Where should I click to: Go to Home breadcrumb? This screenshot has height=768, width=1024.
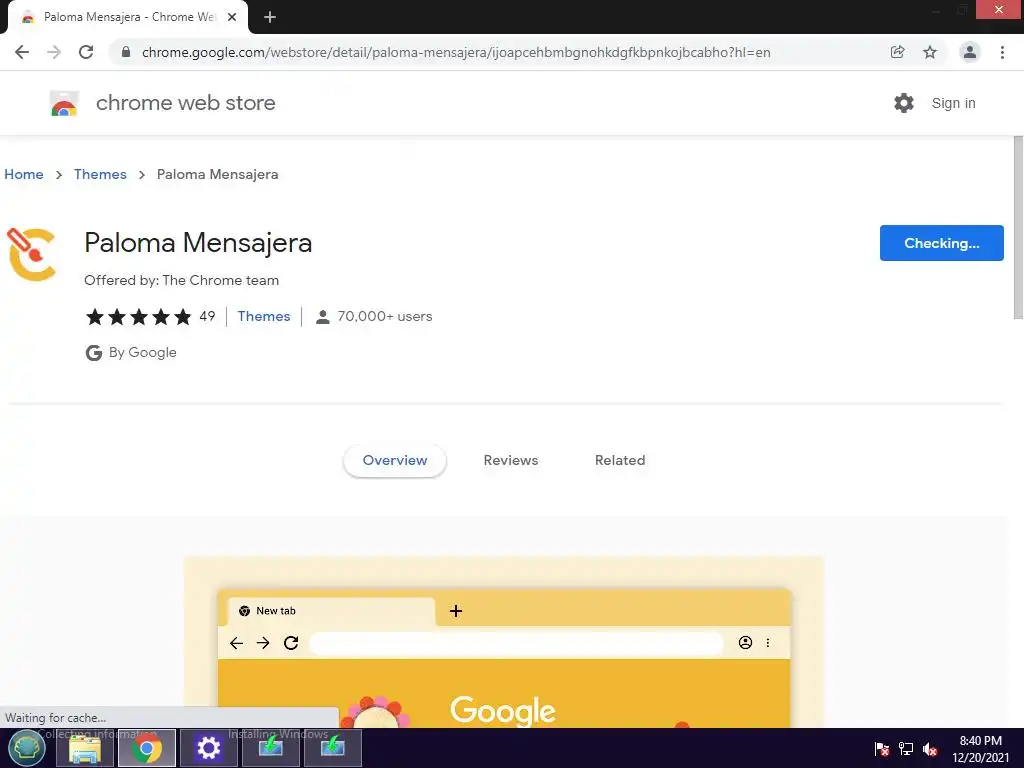(x=24, y=174)
